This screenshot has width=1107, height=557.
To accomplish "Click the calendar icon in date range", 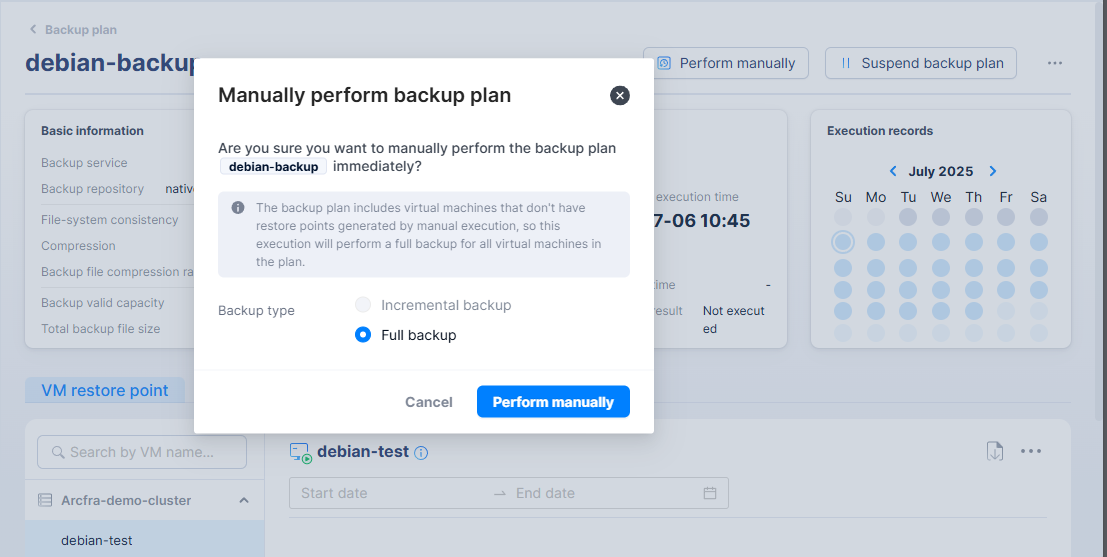I will coord(710,493).
